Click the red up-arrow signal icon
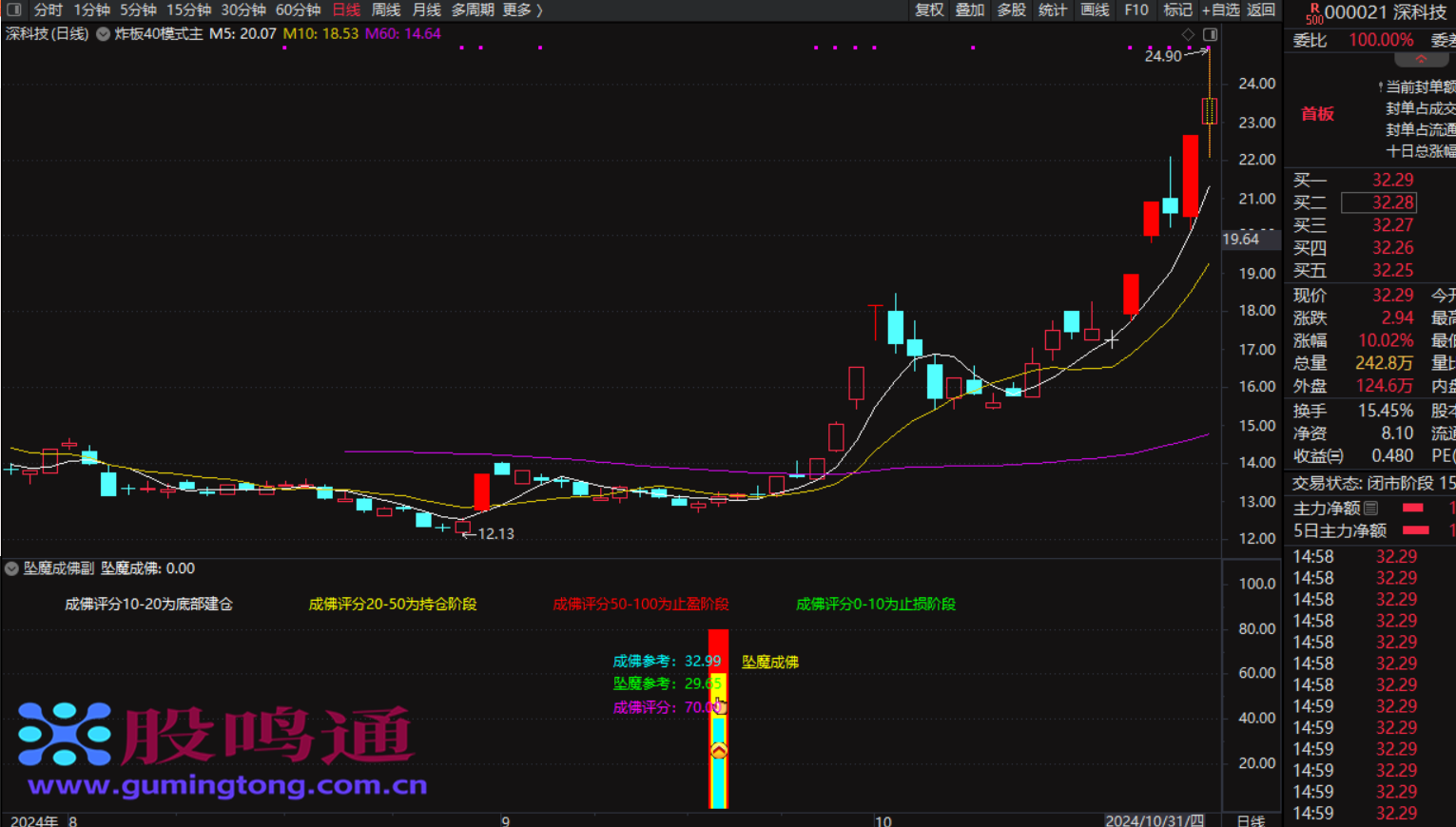 coord(719,751)
